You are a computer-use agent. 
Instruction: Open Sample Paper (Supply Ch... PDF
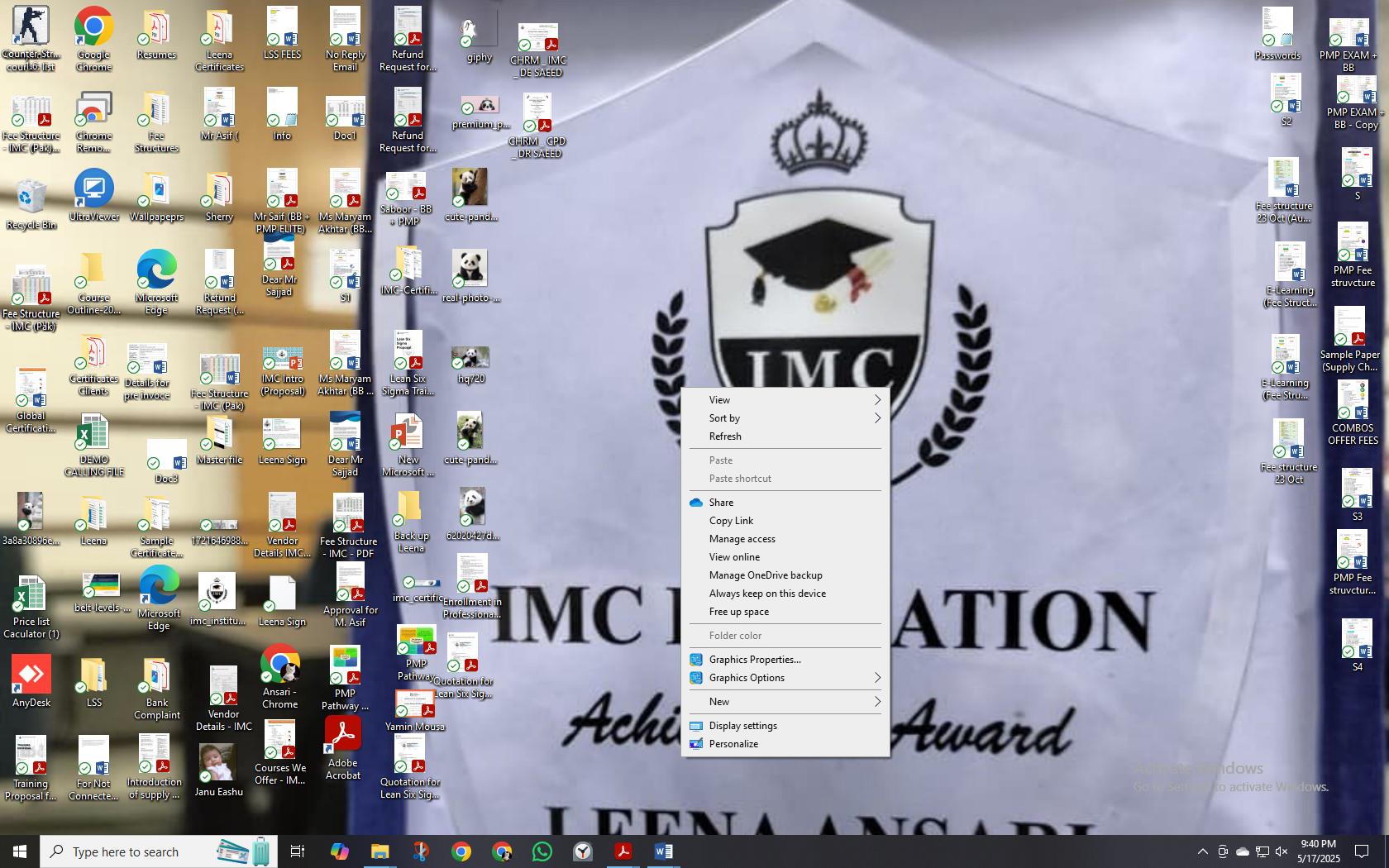pyautogui.click(x=1349, y=340)
